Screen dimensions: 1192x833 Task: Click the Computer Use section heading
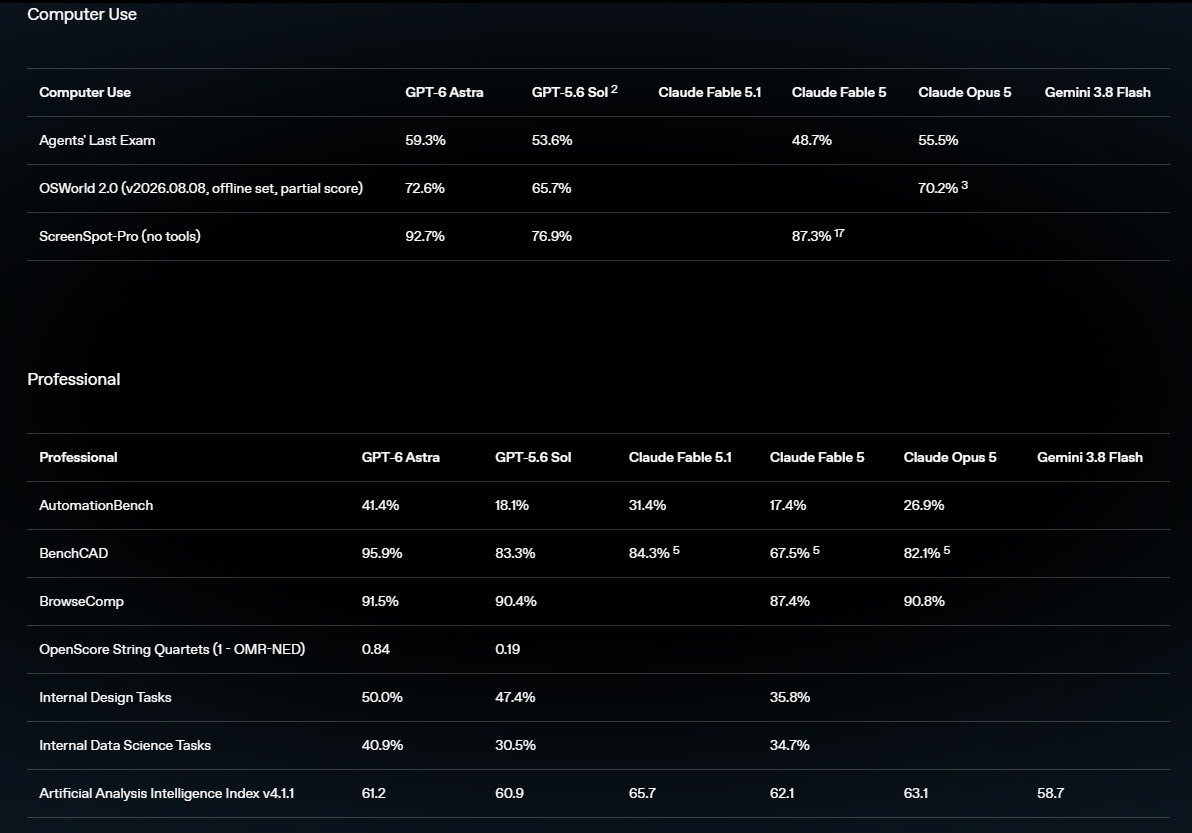82,14
